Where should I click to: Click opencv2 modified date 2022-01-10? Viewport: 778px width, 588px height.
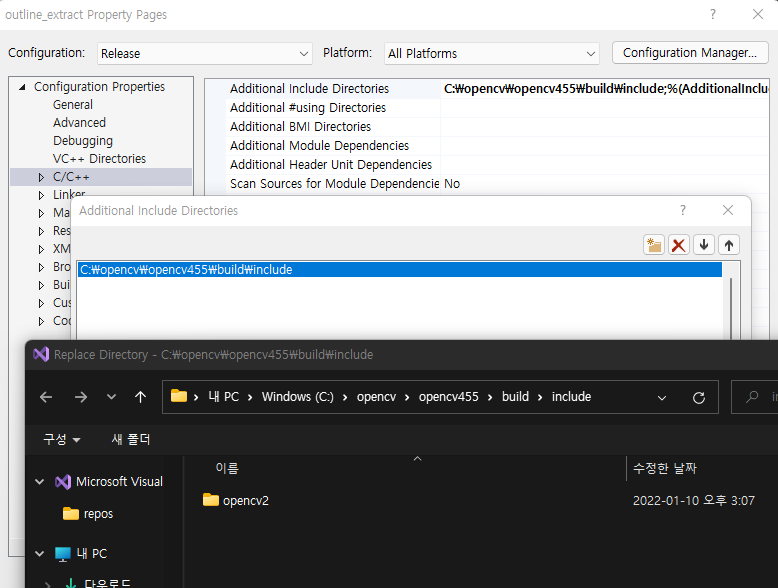(x=693, y=500)
